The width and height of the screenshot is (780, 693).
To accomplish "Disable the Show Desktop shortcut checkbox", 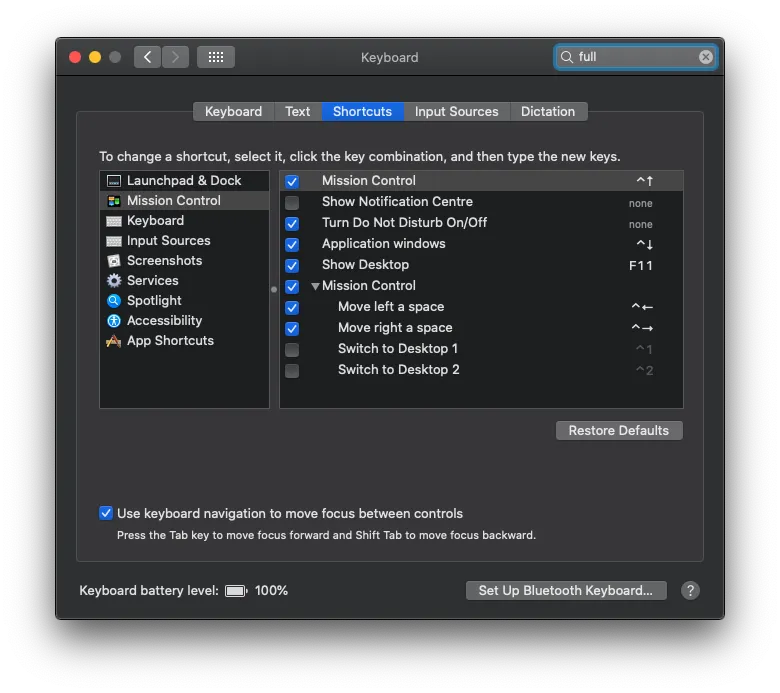I will (x=292, y=266).
